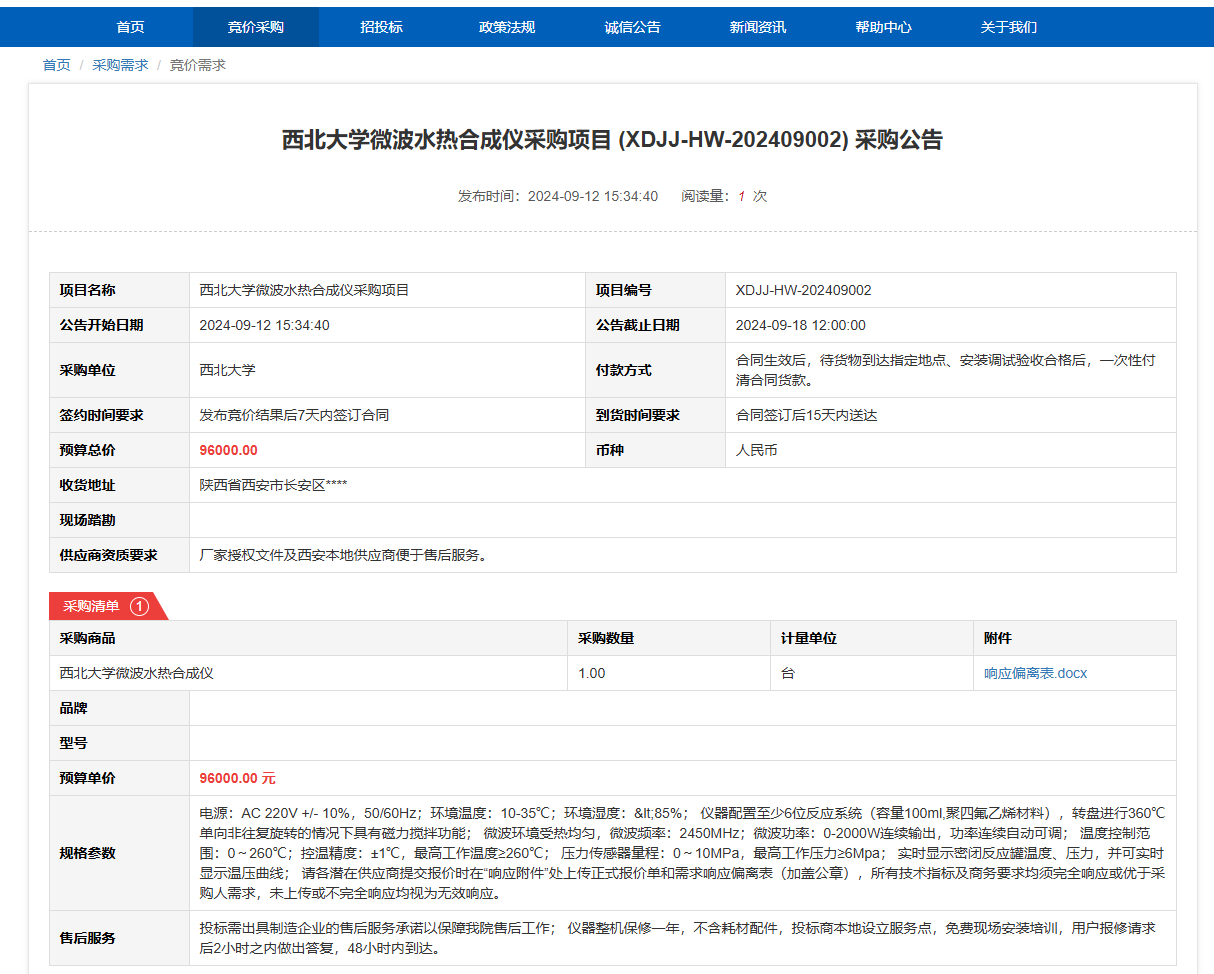This screenshot has width=1214, height=974.
Task: Open 新闻资讯 from the navigation bar
Action: pos(758,27)
